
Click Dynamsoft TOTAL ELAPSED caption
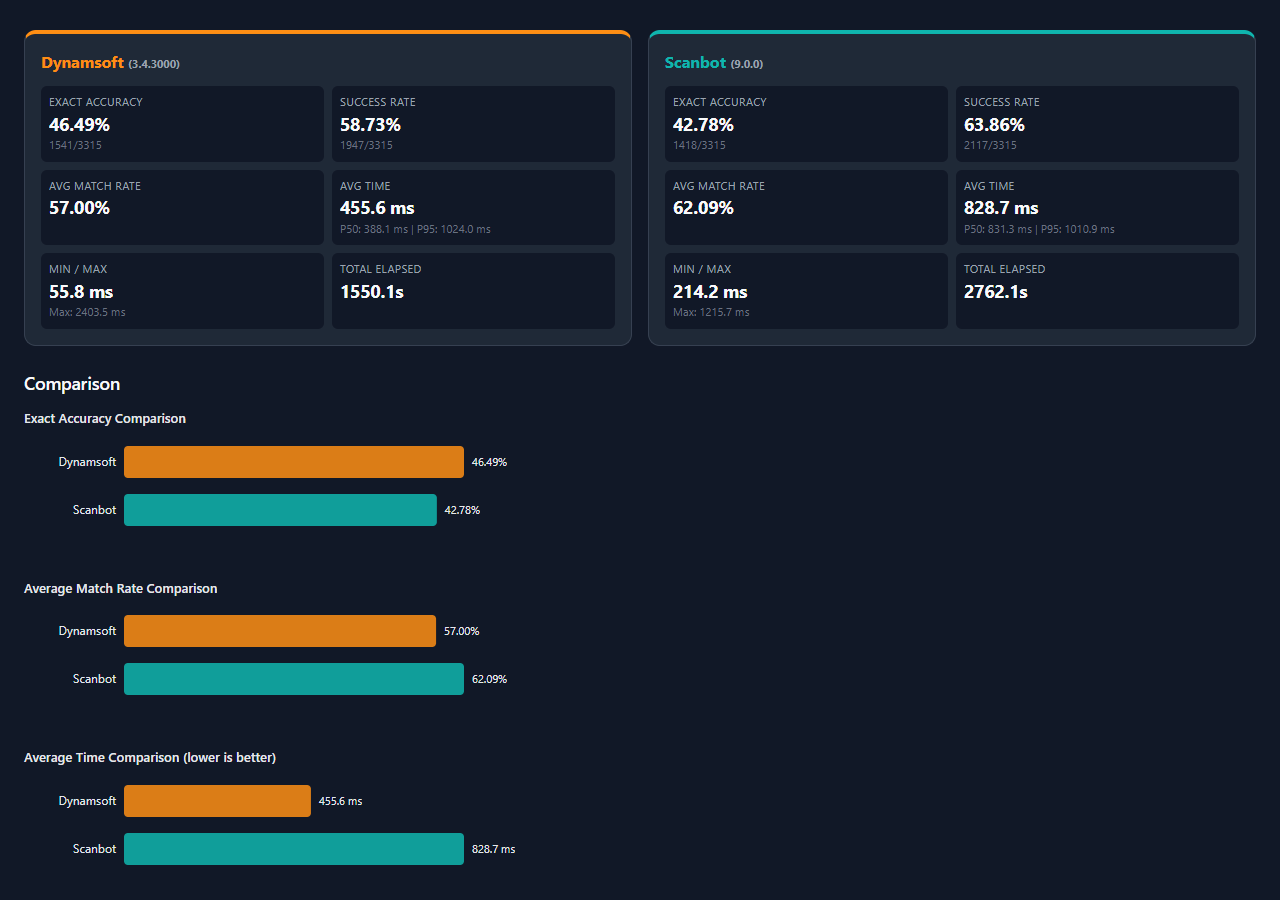pyautogui.click(x=381, y=269)
